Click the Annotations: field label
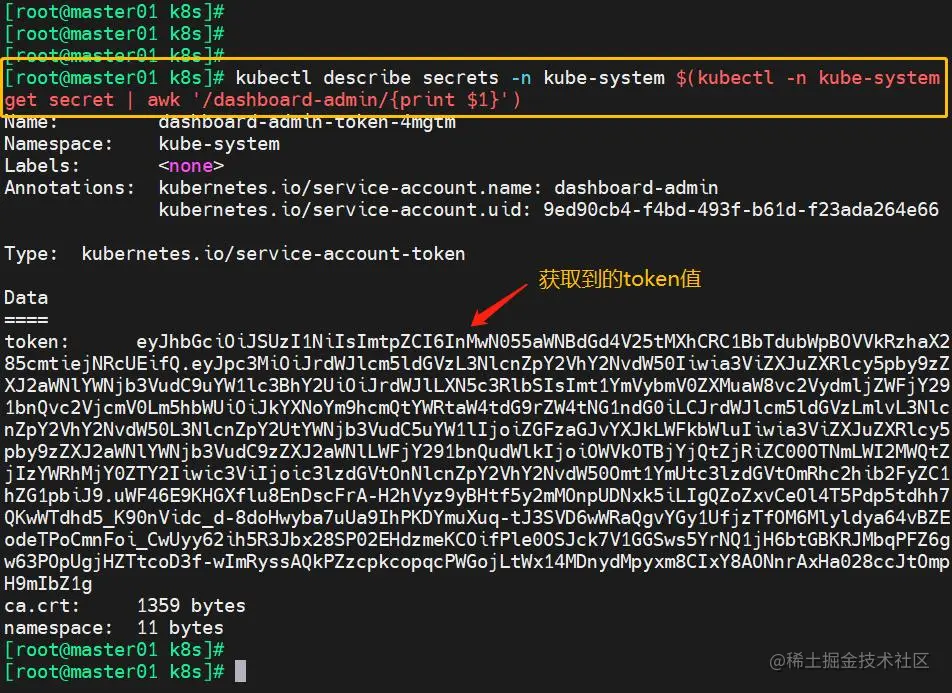 69,188
